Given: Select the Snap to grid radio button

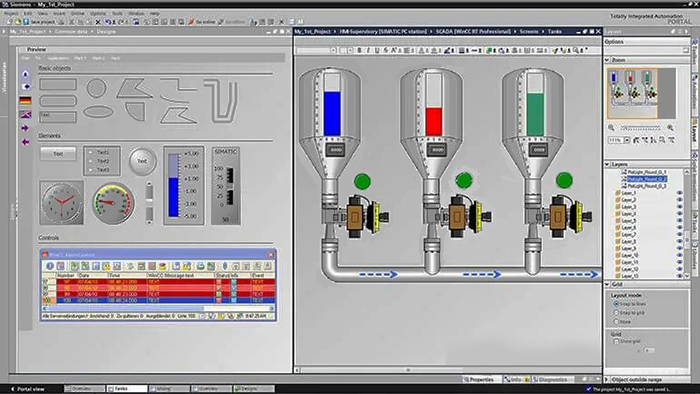Looking at the screenshot, I should coord(616,313).
